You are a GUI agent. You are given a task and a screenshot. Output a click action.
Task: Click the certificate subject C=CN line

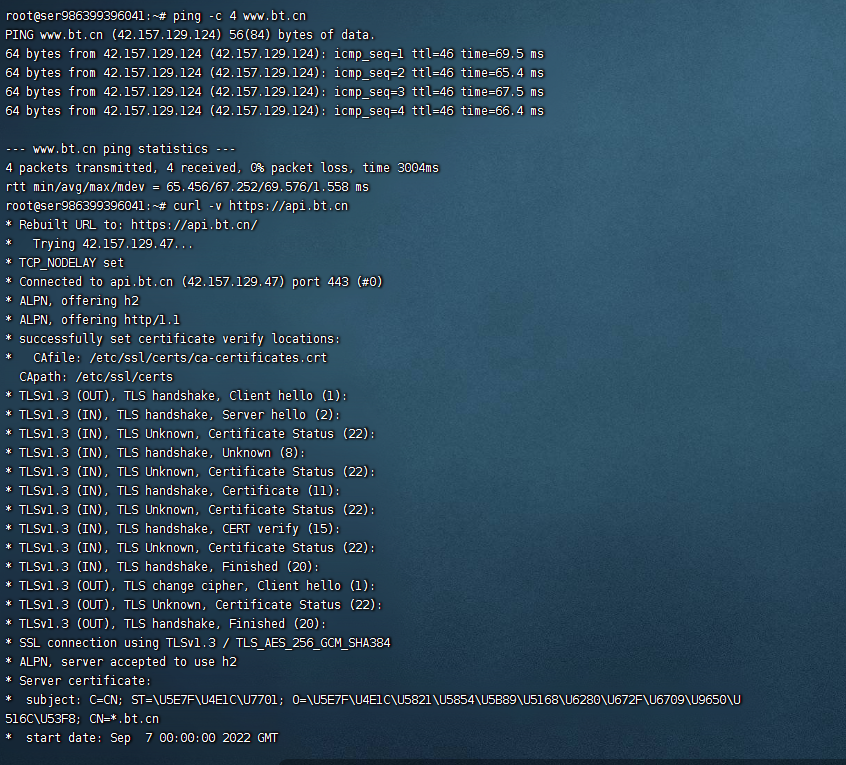[373, 700]
